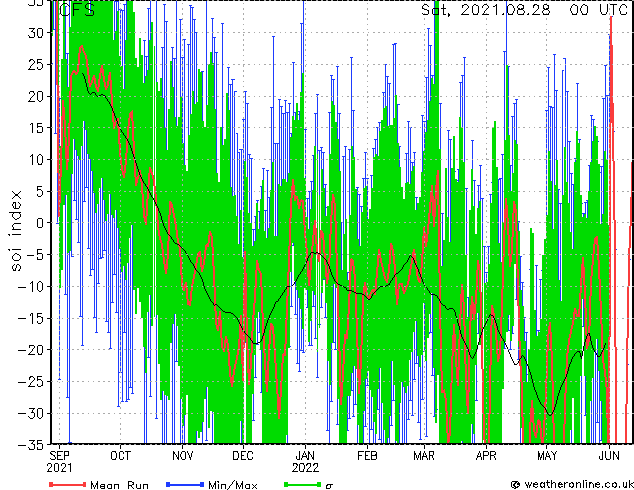Viewport: 634px width, 490px height.
Task: Click the 15 y-axis value
Action: point(36,128)
